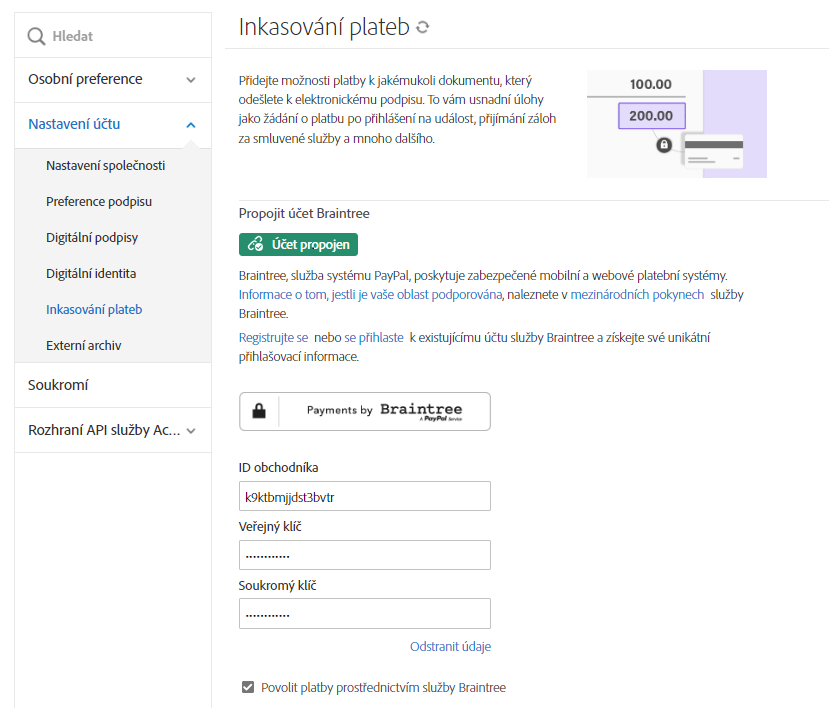This screenshot has height=708, width=829.
Task: Open the Registrujte se link
Action: 273,338
